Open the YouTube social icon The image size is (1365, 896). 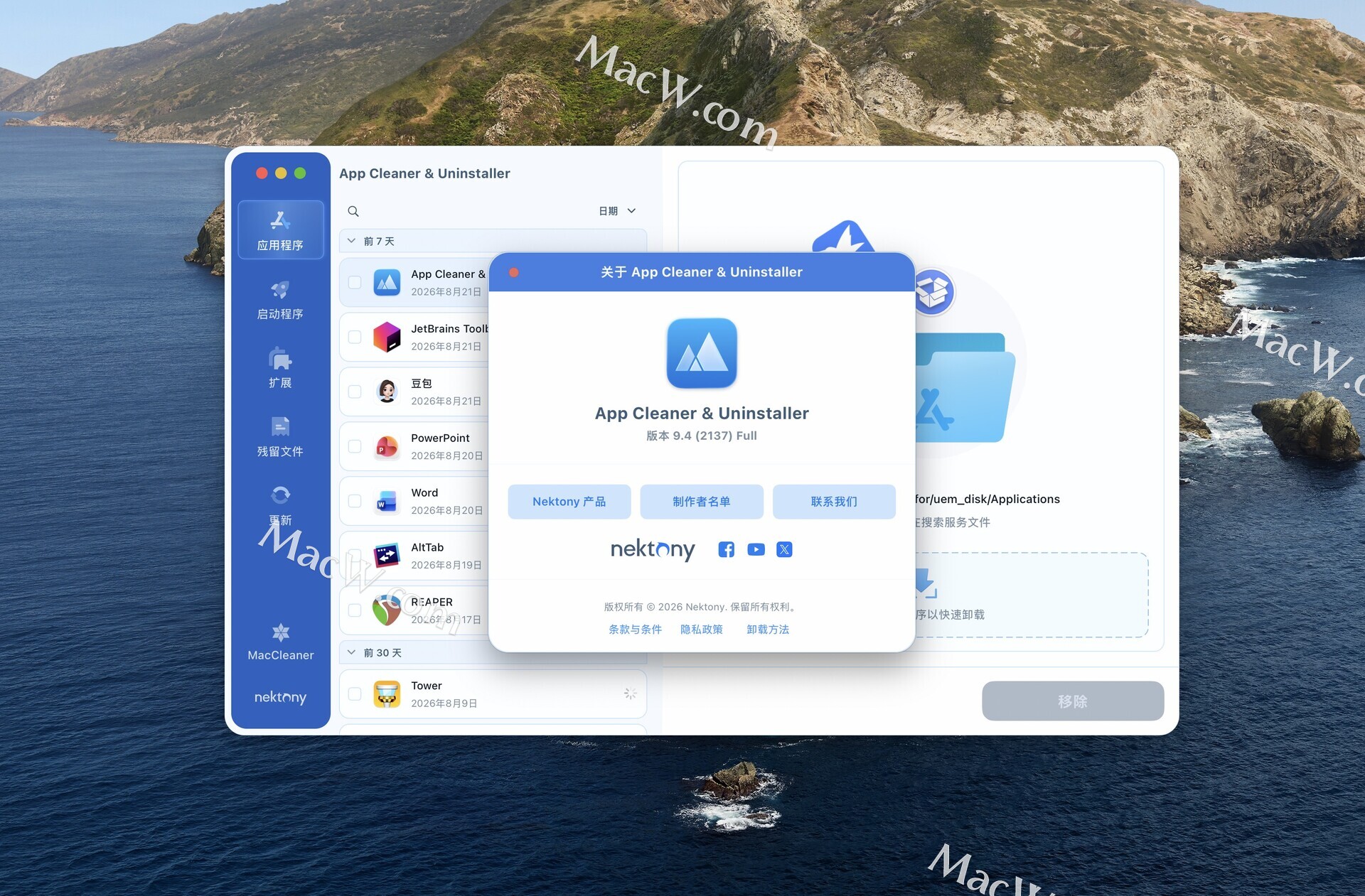click(x=756, y=549)
